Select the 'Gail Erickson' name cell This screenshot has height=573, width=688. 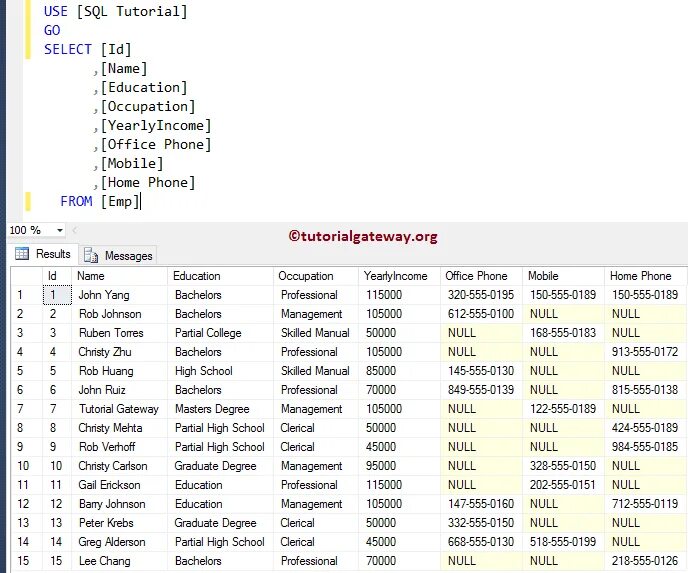119,485
